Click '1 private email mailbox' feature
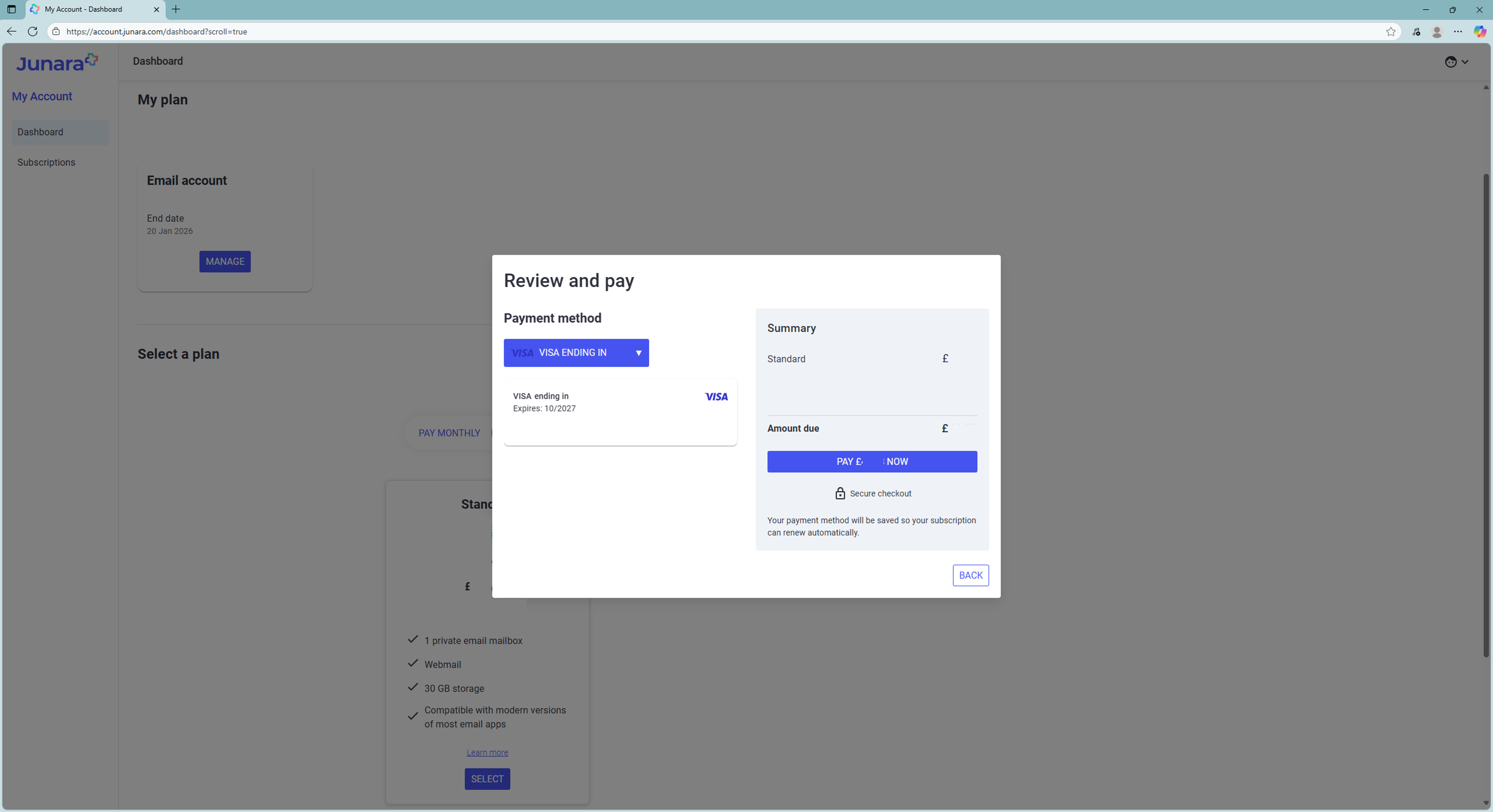1493x812 pixels. pyautogui.click(x=473, y=640)
